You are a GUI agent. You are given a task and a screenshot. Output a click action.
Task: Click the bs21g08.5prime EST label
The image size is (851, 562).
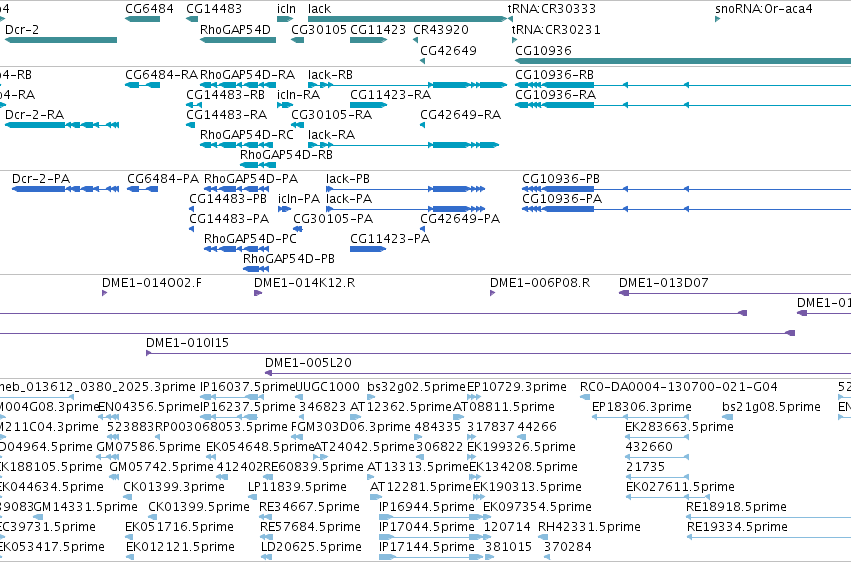point(771,407)
